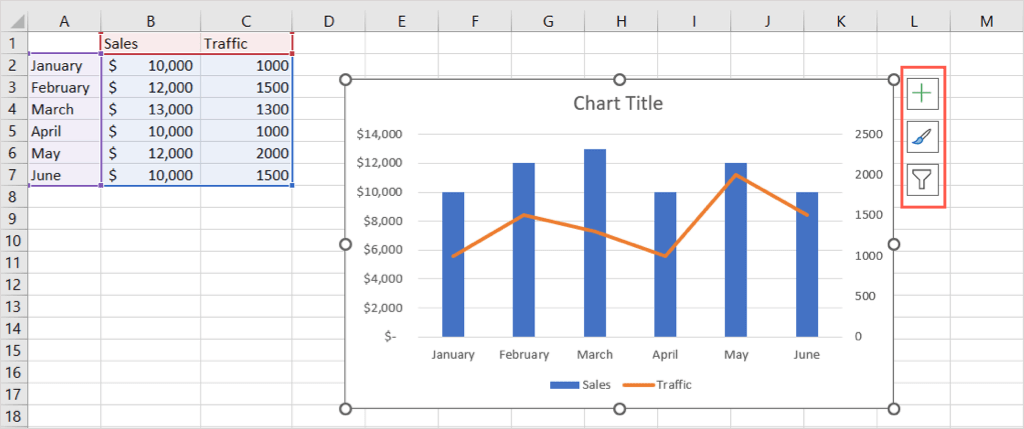Click the Sales header cell

(x=150, y=43)
